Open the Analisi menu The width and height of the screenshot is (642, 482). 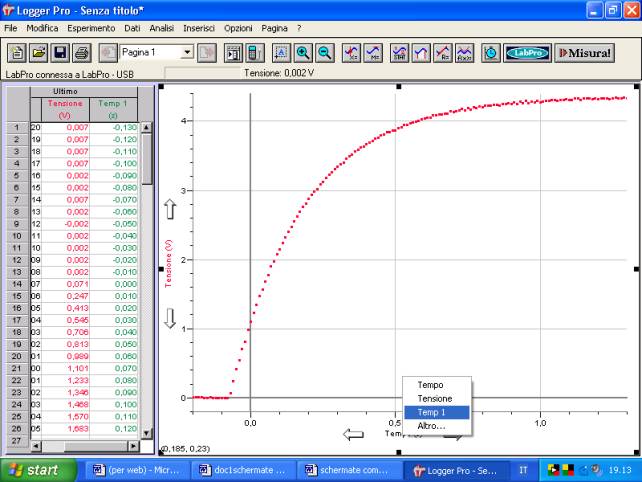162,28
